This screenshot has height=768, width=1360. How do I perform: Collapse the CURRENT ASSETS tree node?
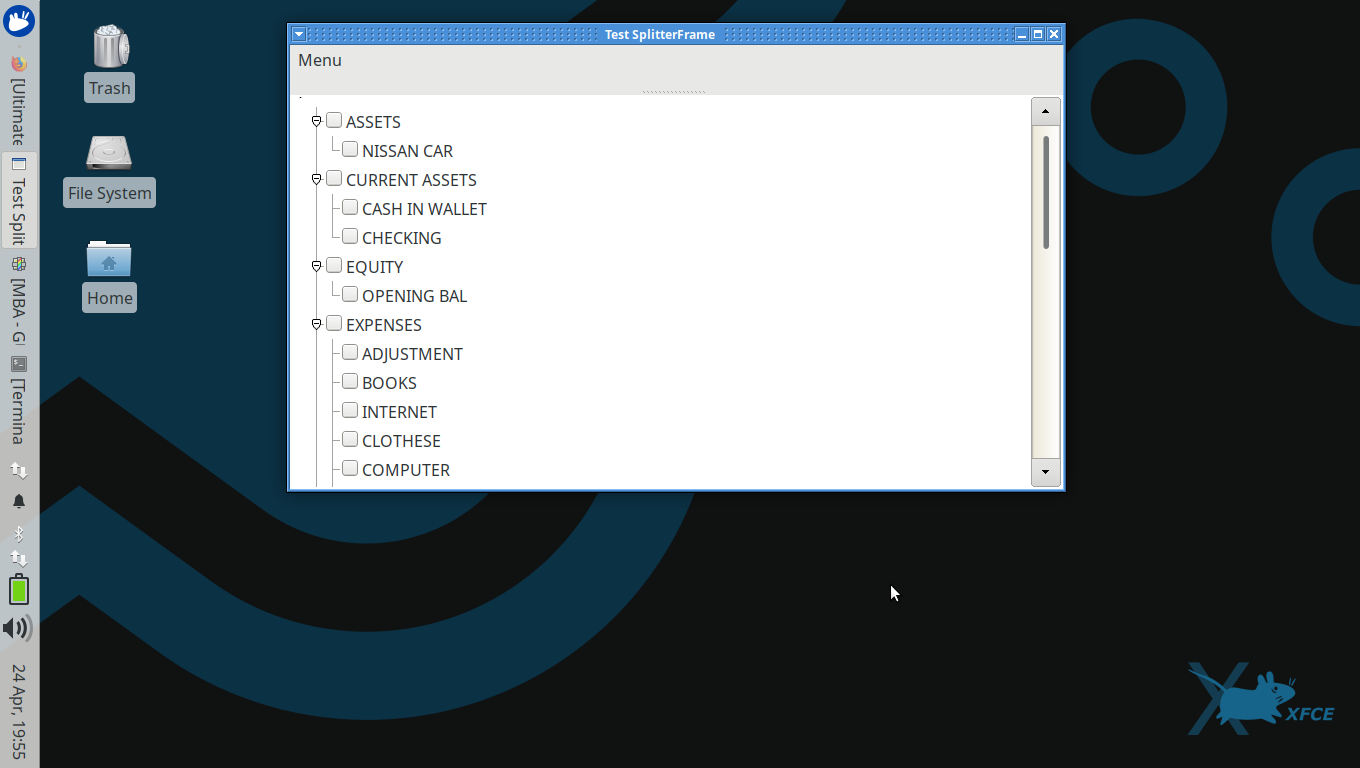316,179
